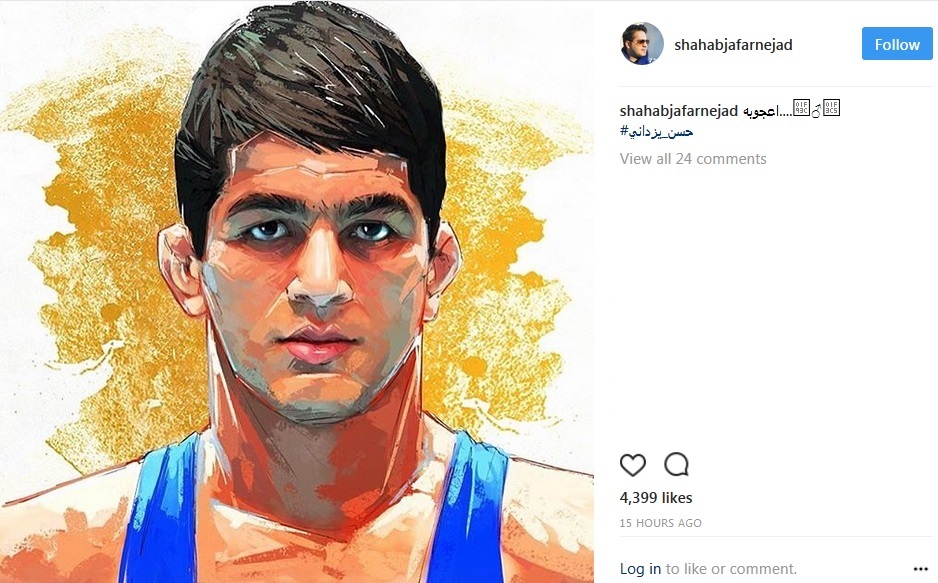Click the Persian caption word اعجوبه

point(760,112)
